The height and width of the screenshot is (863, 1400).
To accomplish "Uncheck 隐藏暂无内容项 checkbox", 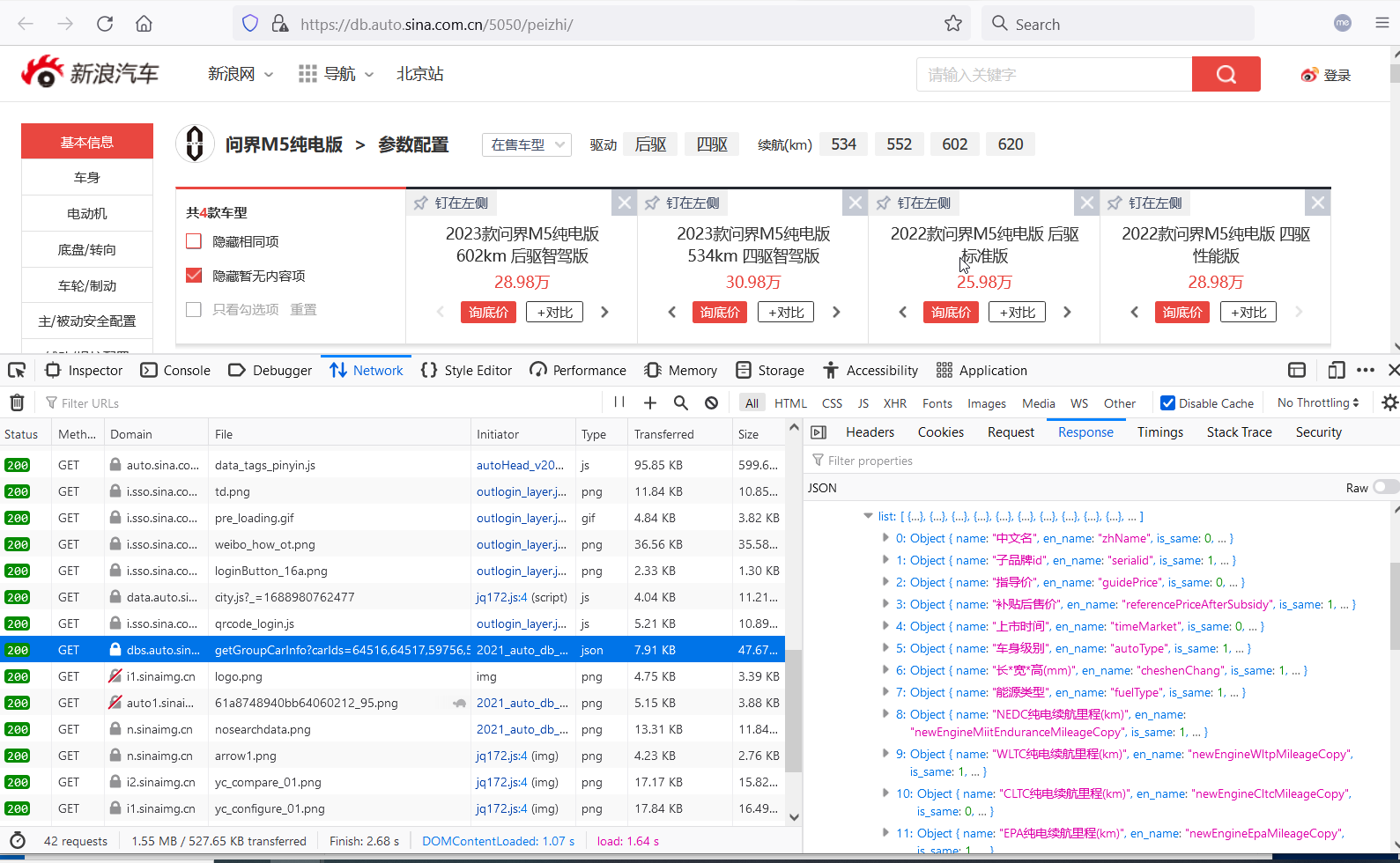I will point(194,276).
